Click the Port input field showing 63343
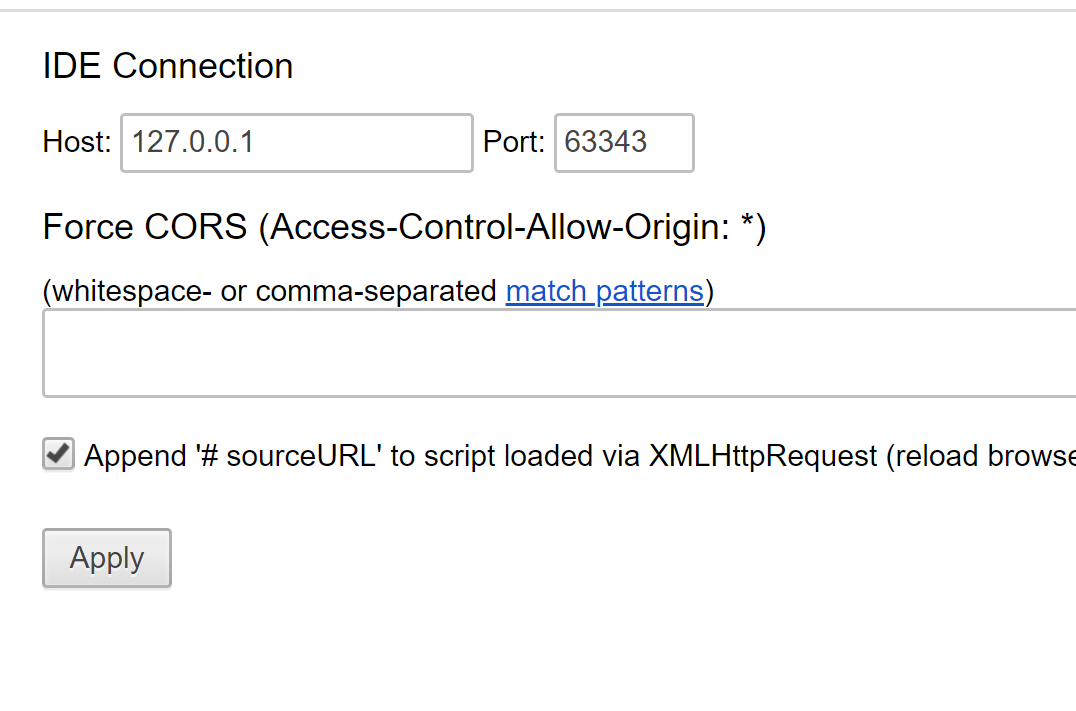The image size is (1076, 711). click(623, 143)
